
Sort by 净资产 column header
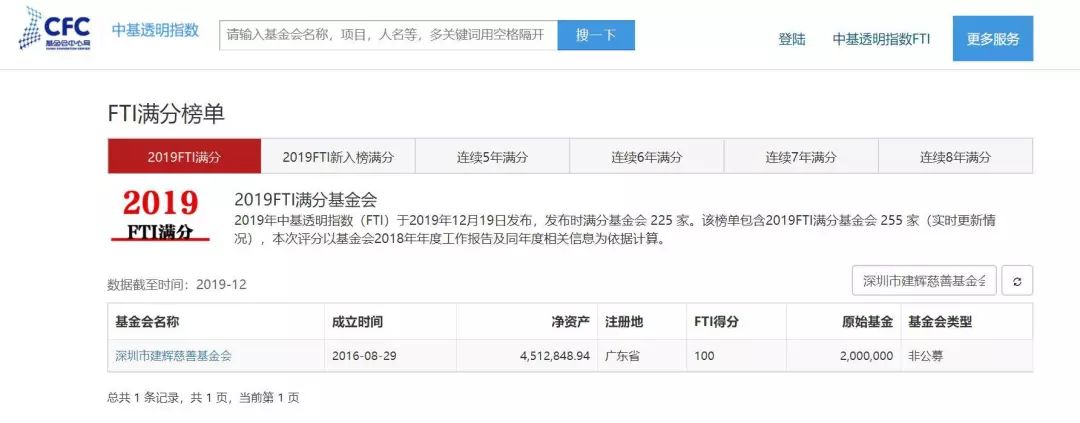point(527,322)
